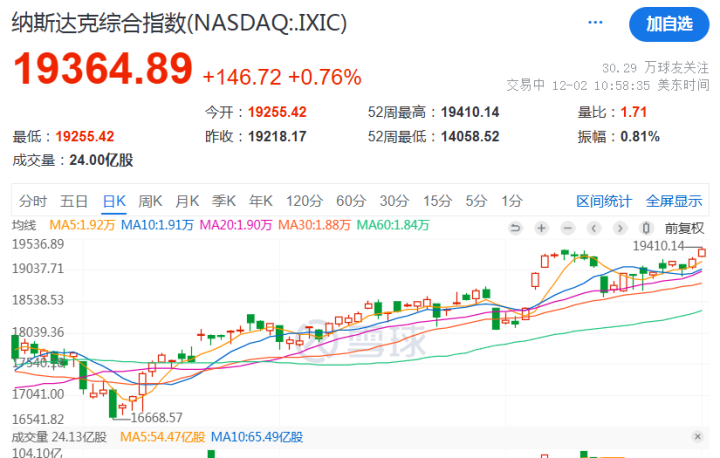The height and width of the screenshot is (458, 720).
Task: Select the 日K daily candlestick tab
Action: coord(114,201)
